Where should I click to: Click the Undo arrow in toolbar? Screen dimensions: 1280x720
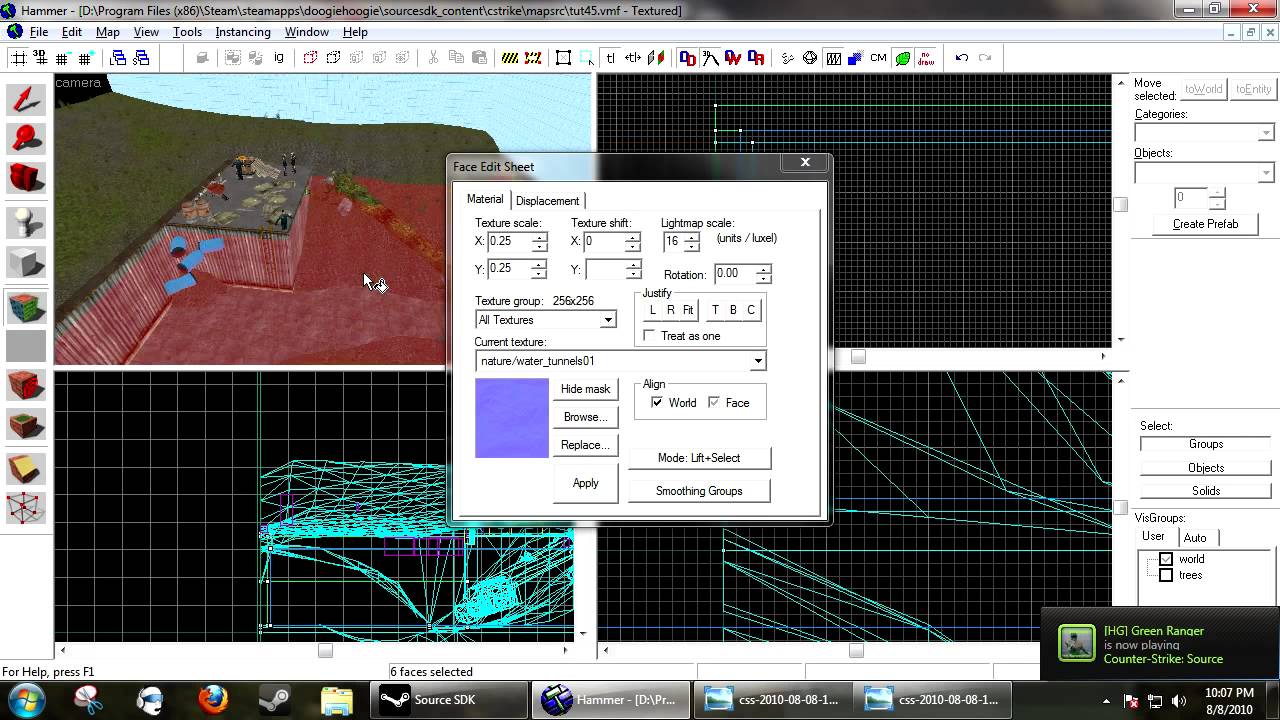962,58
